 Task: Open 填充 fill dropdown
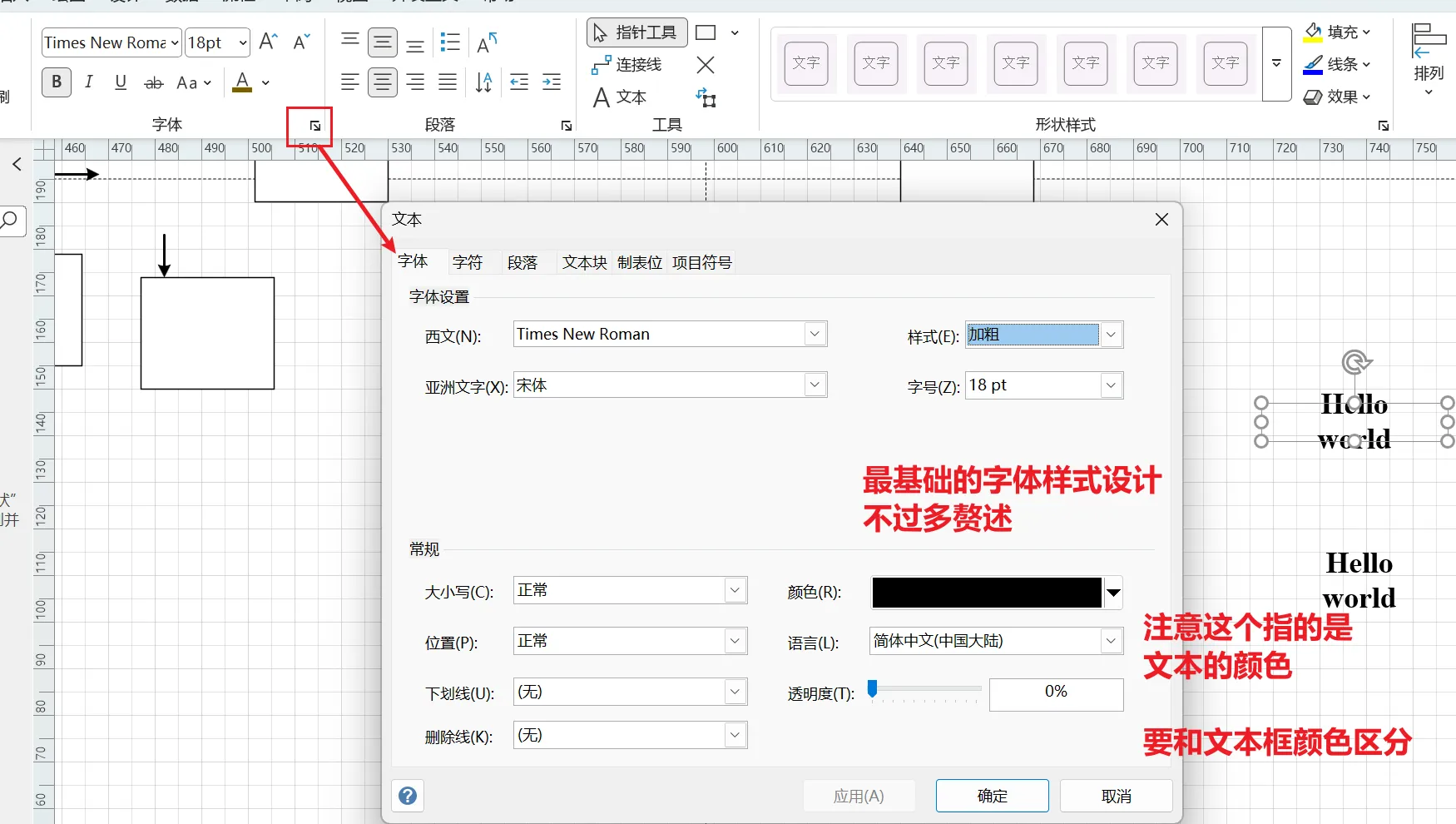pos(1338,32)
